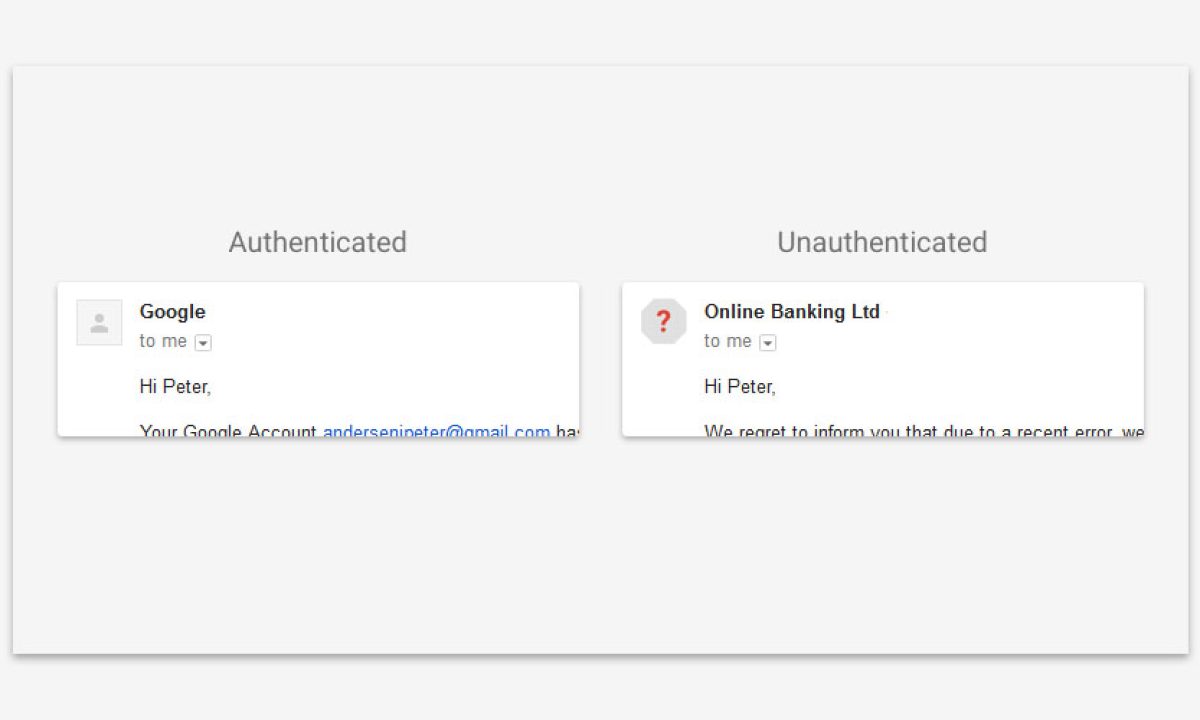
Task: Click the Online Banking Ltd sender name
Action: pos(791,312)
